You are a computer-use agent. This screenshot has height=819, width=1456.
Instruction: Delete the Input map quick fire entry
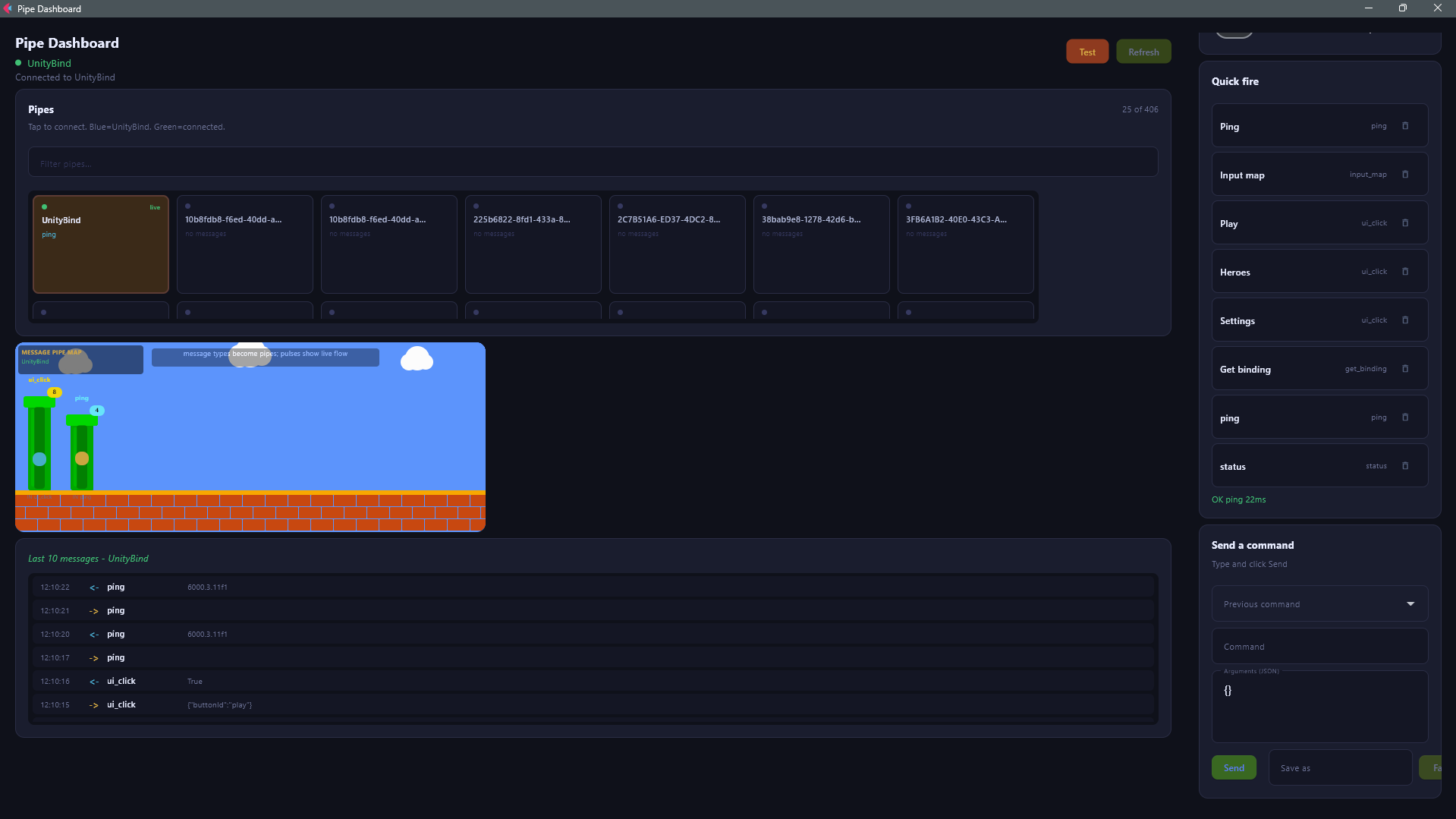coord(1404,175)
